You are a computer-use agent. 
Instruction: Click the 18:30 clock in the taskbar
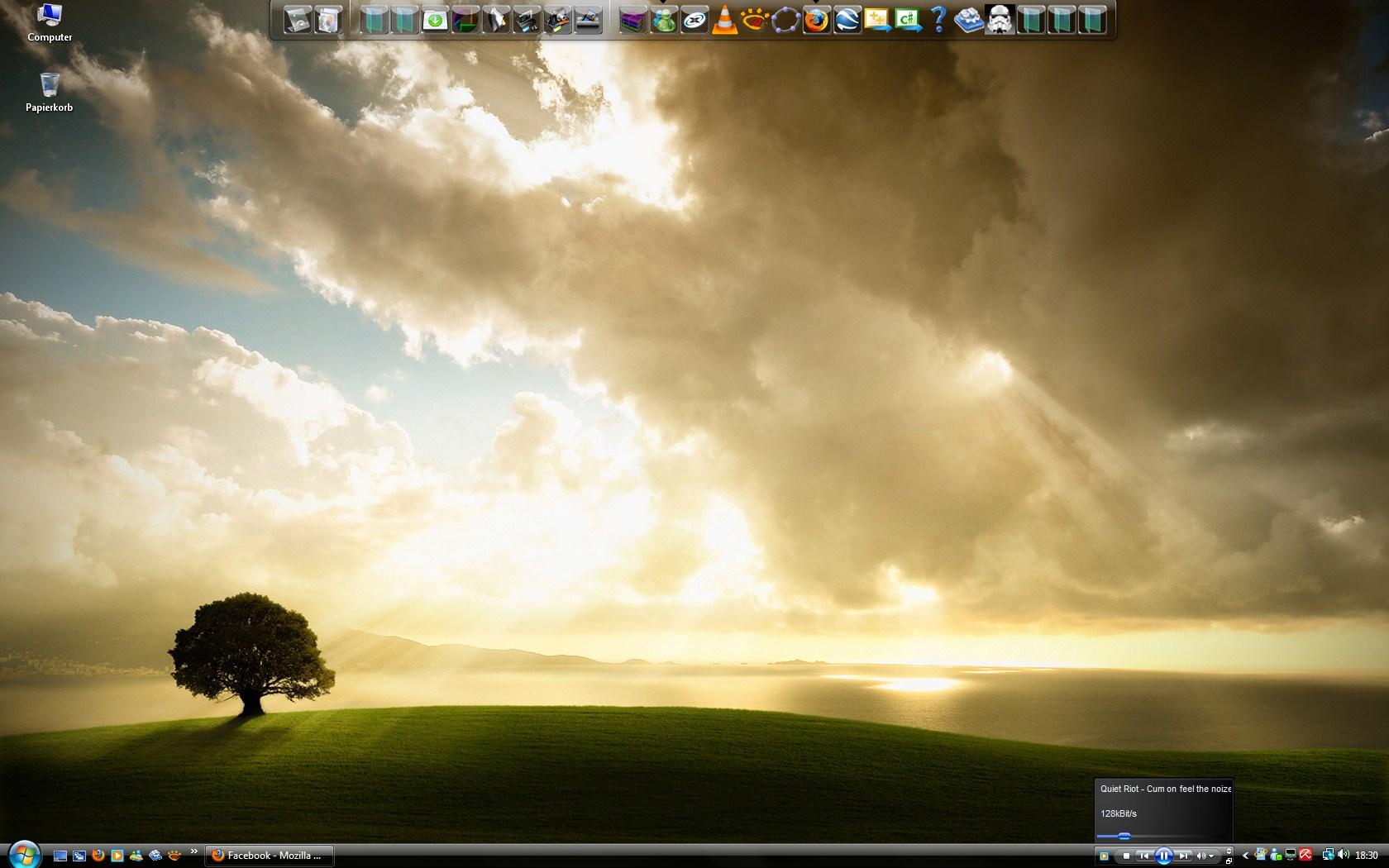coord(1367,856)
